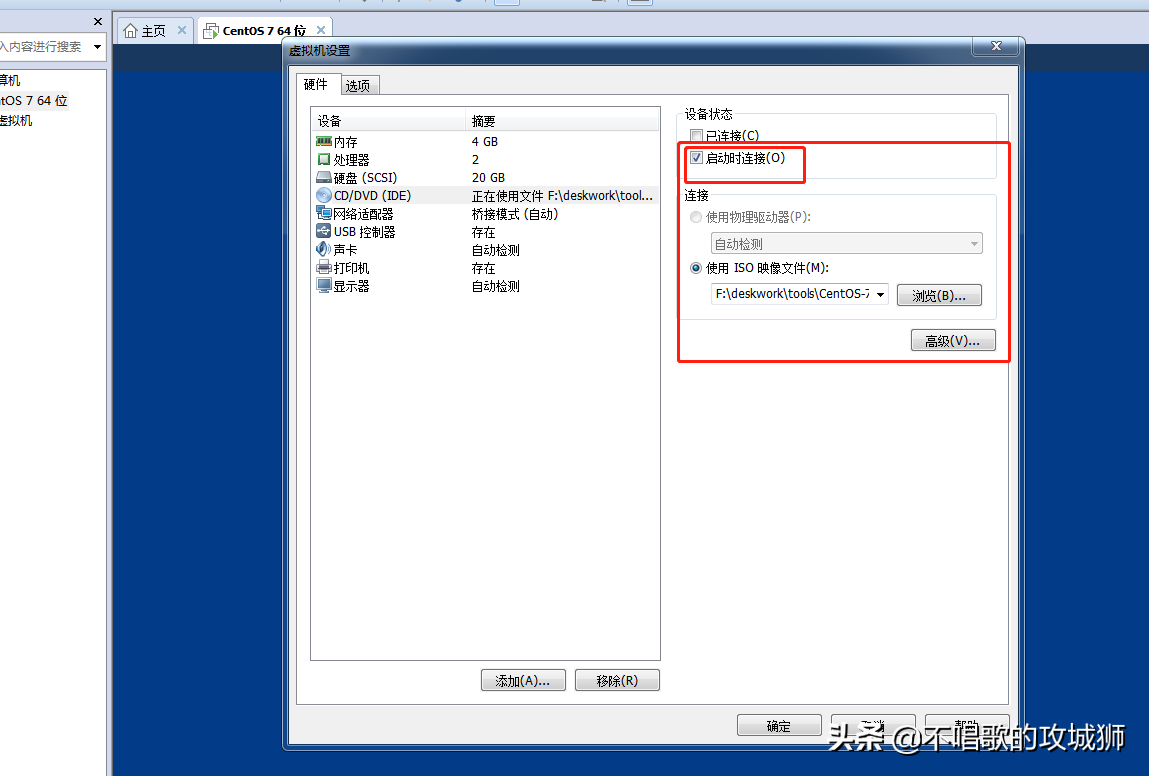This screenshot has width=1149, height=776.
Task: Select the 硬盘 (SCSI) hard disk icon
Action: [323, 177]
